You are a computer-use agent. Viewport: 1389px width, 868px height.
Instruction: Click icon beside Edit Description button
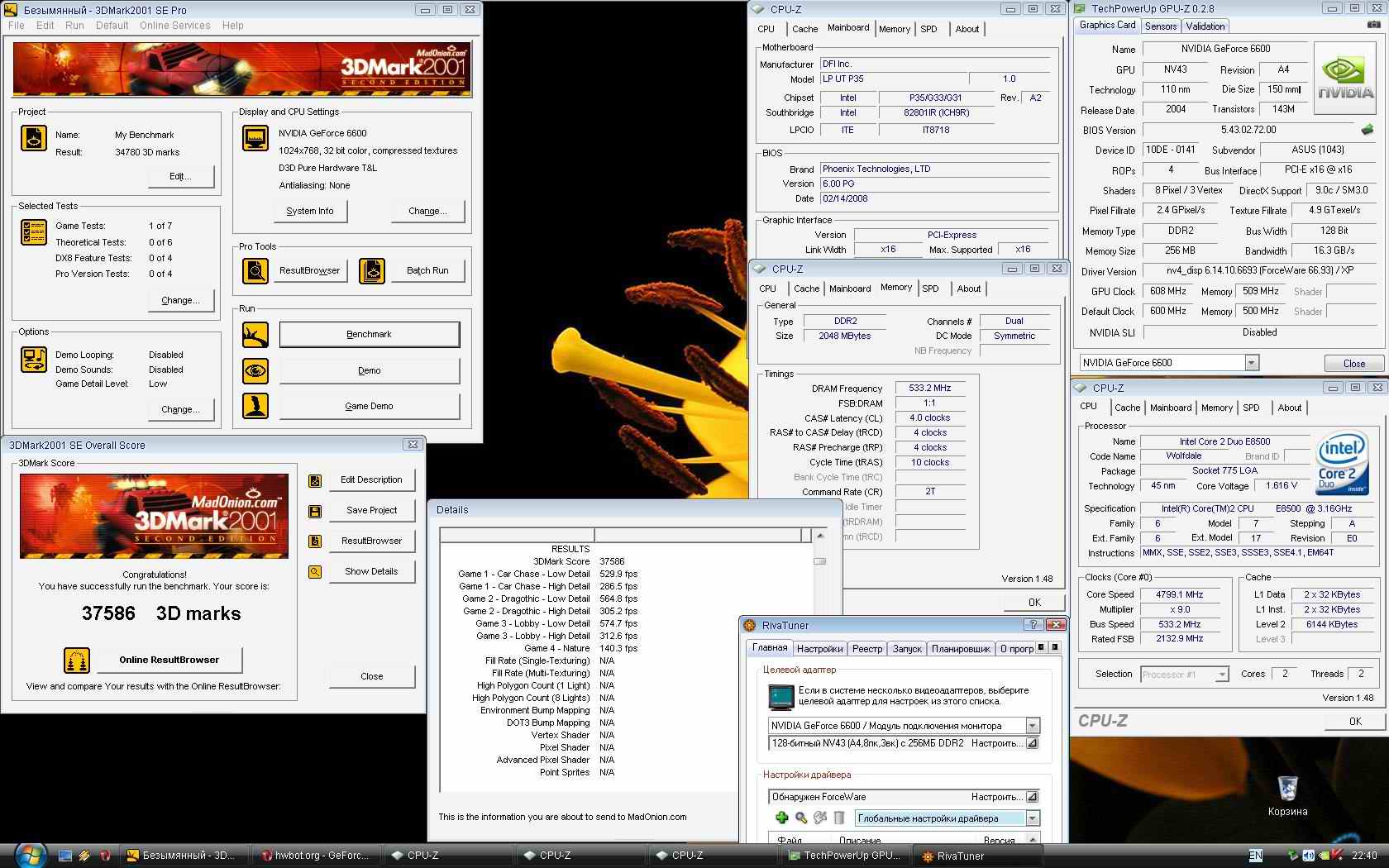315,480
